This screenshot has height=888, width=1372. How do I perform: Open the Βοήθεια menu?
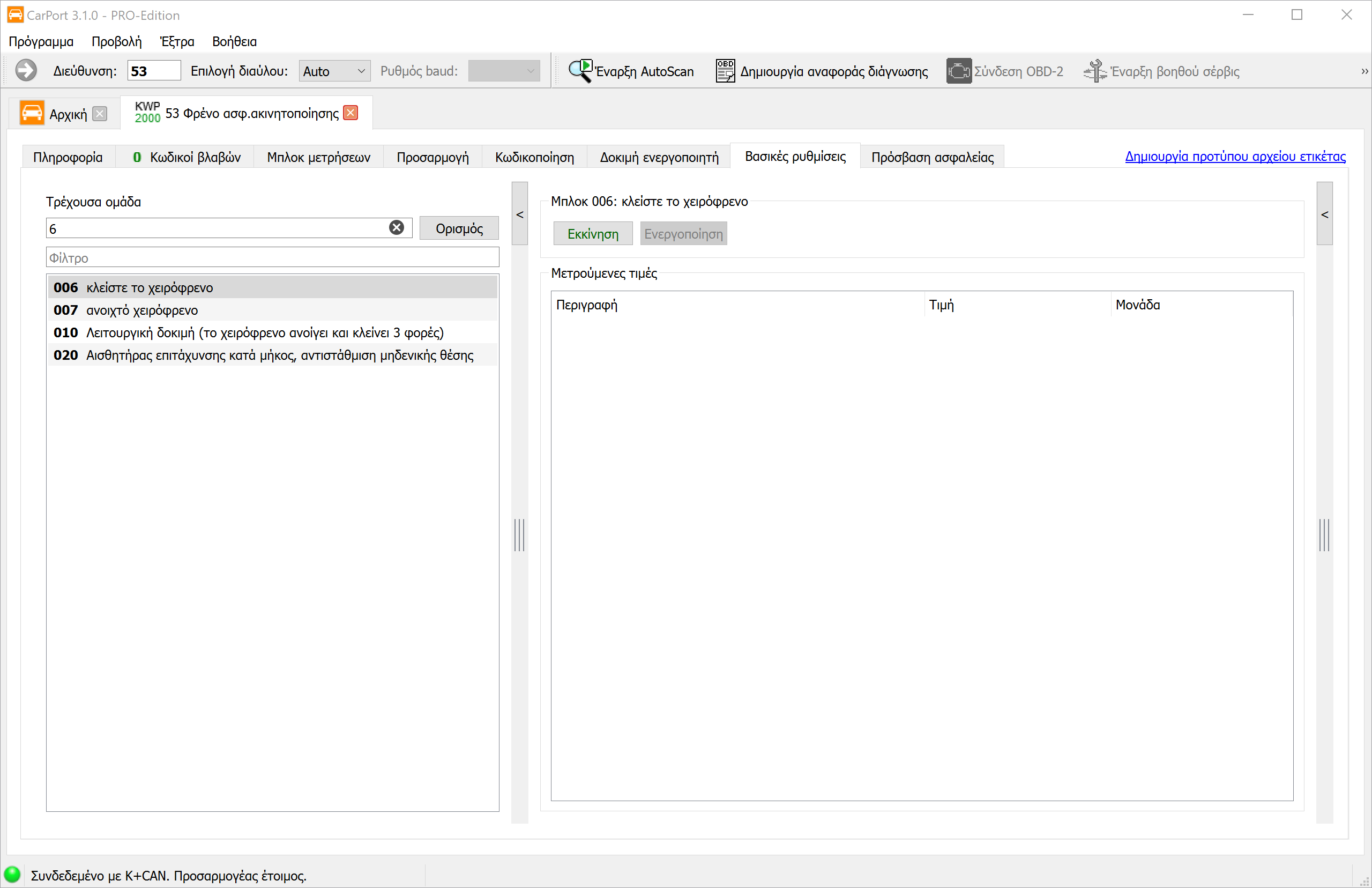235,41
